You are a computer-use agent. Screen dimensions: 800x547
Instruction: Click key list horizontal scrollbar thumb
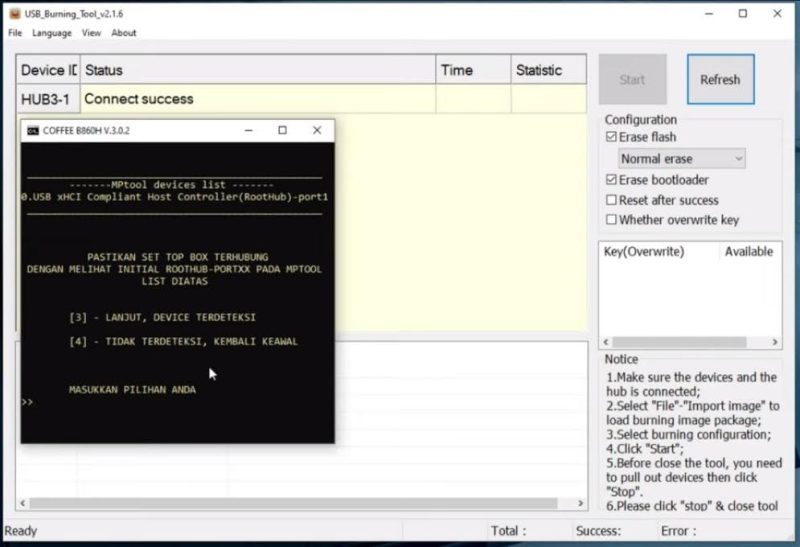[x=679, y=342]
